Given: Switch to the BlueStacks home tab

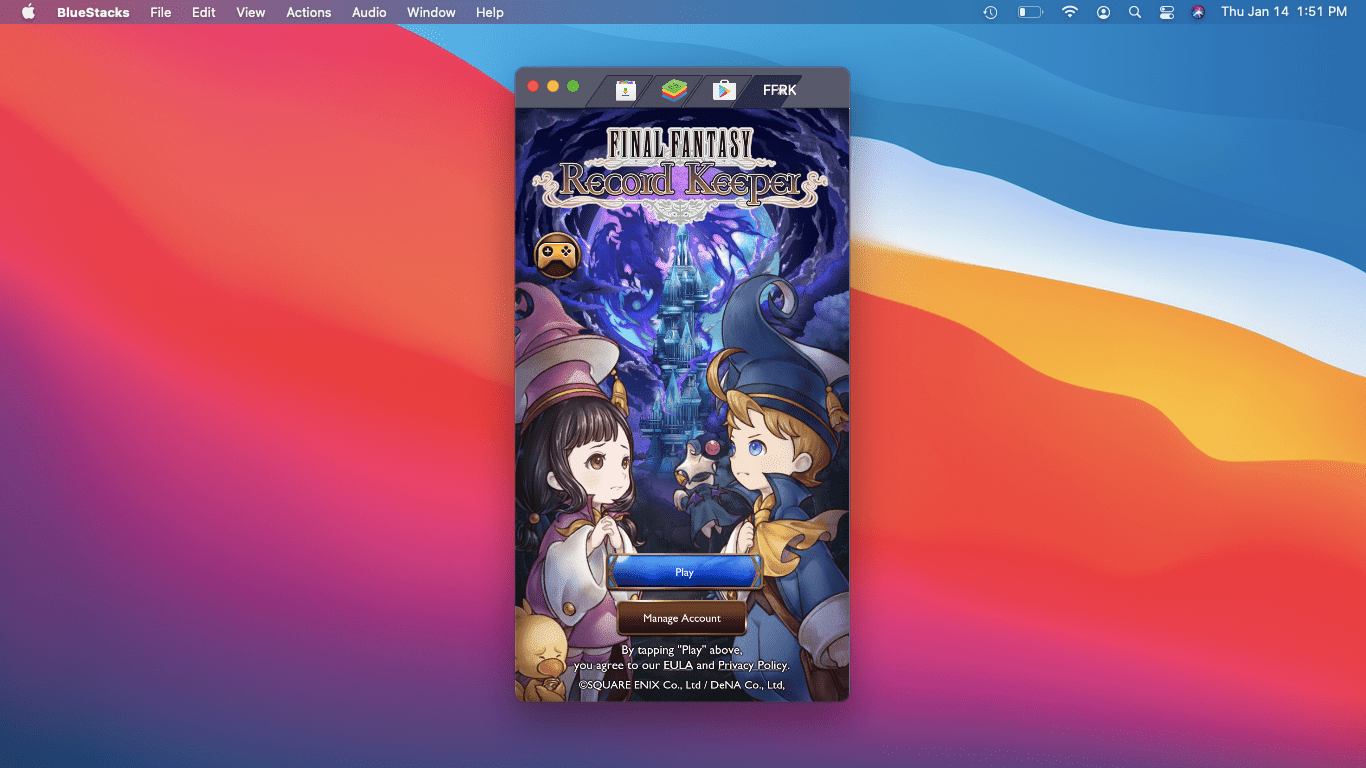Looking at the screenshot, I should 674,90.
